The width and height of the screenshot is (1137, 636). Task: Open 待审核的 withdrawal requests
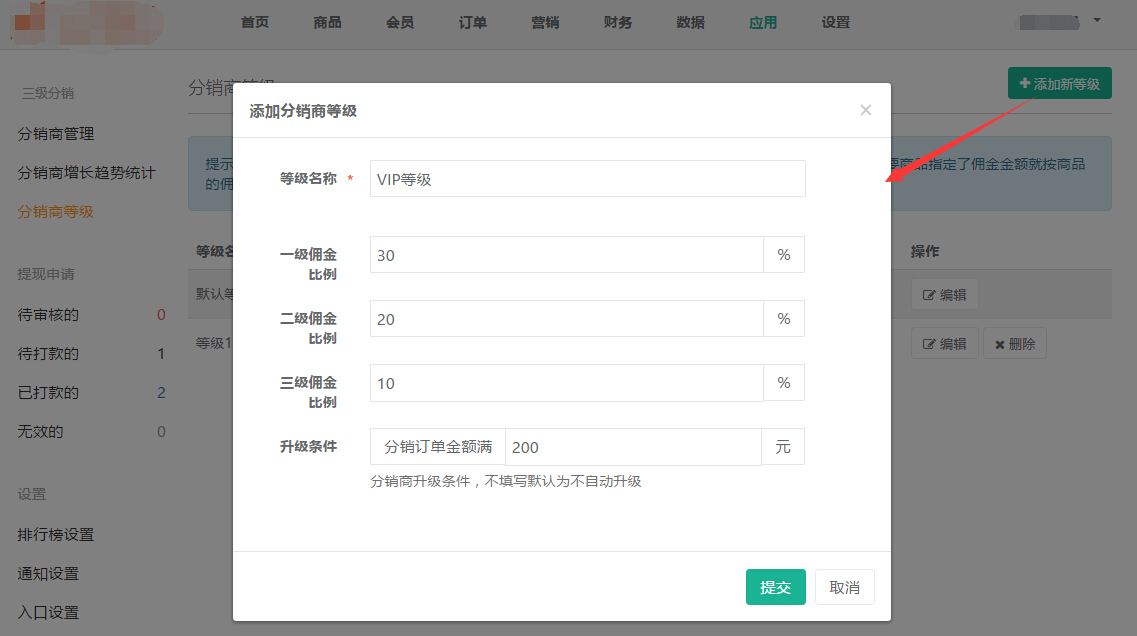(x=48, y=315)
